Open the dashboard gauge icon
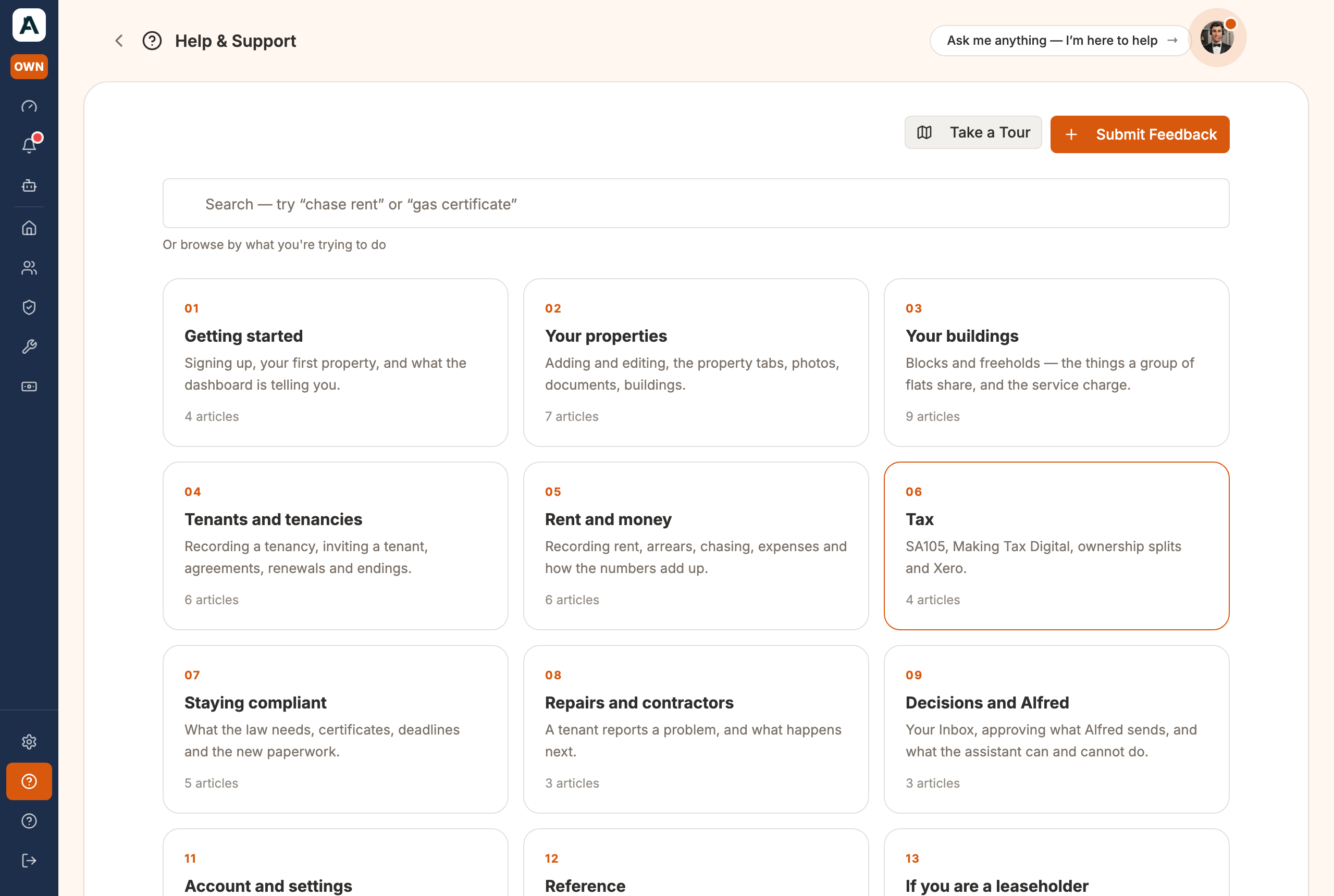The image size is (1334, 896). (29, 107)
